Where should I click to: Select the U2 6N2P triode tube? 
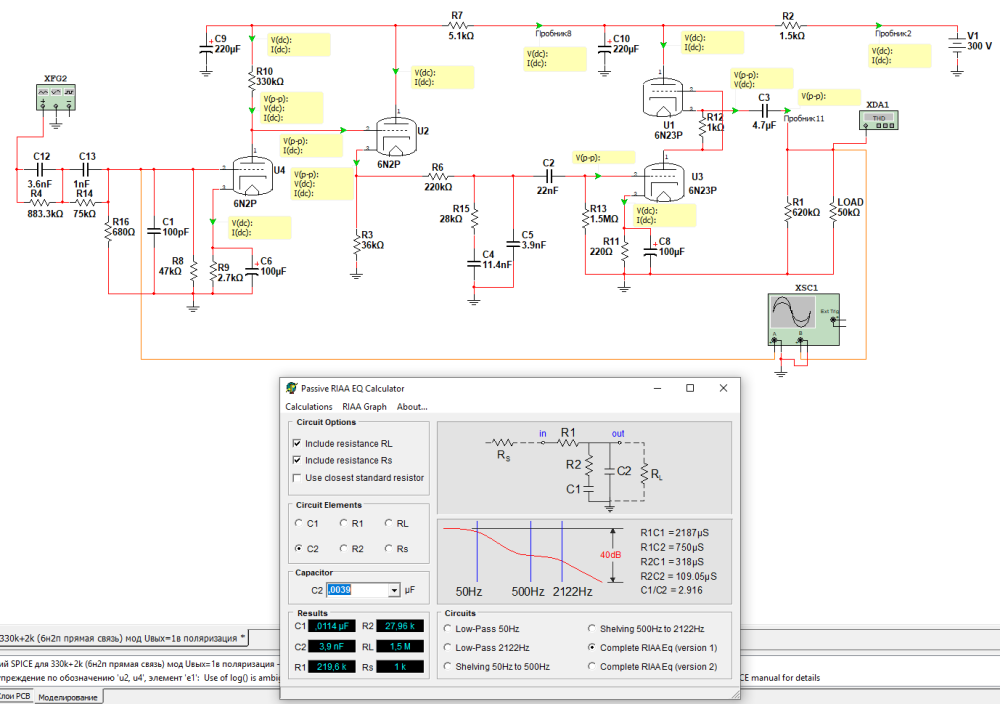(397, 129)
